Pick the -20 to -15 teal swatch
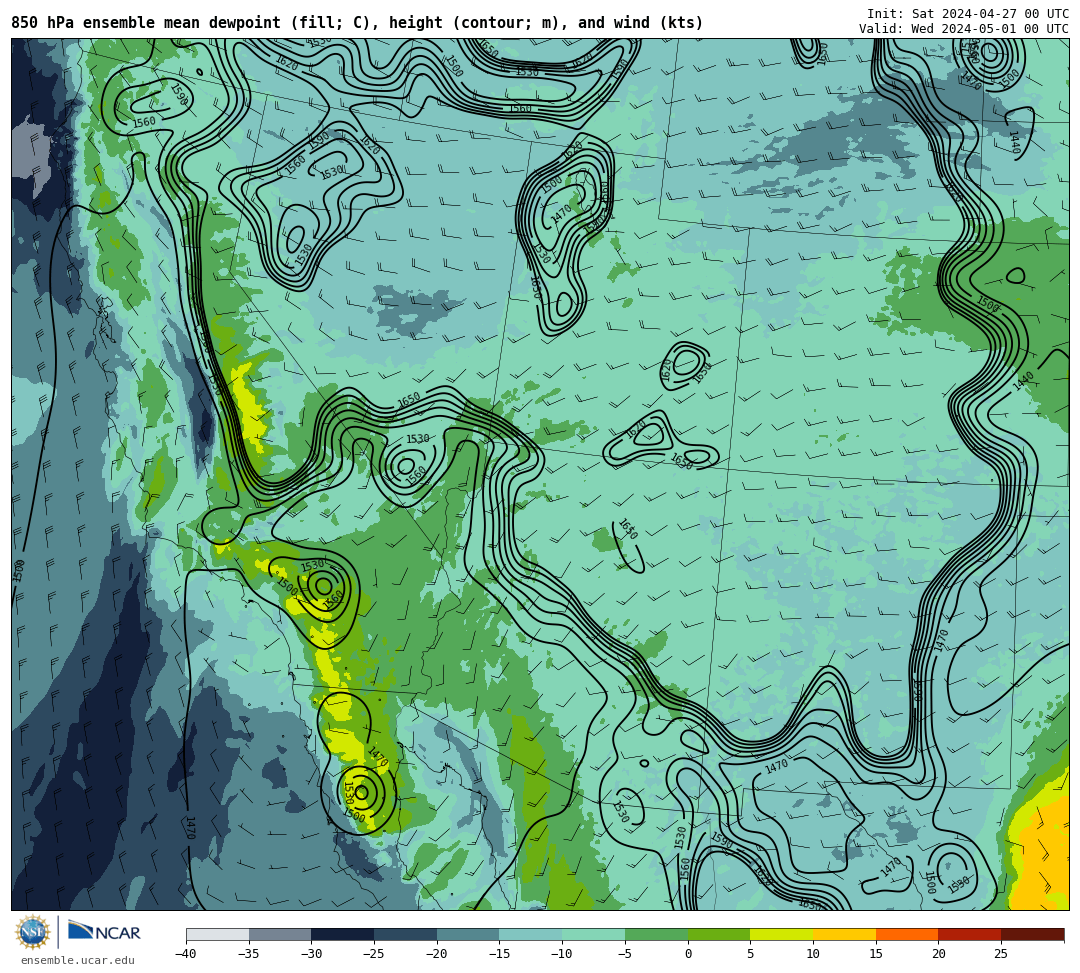 468,934
